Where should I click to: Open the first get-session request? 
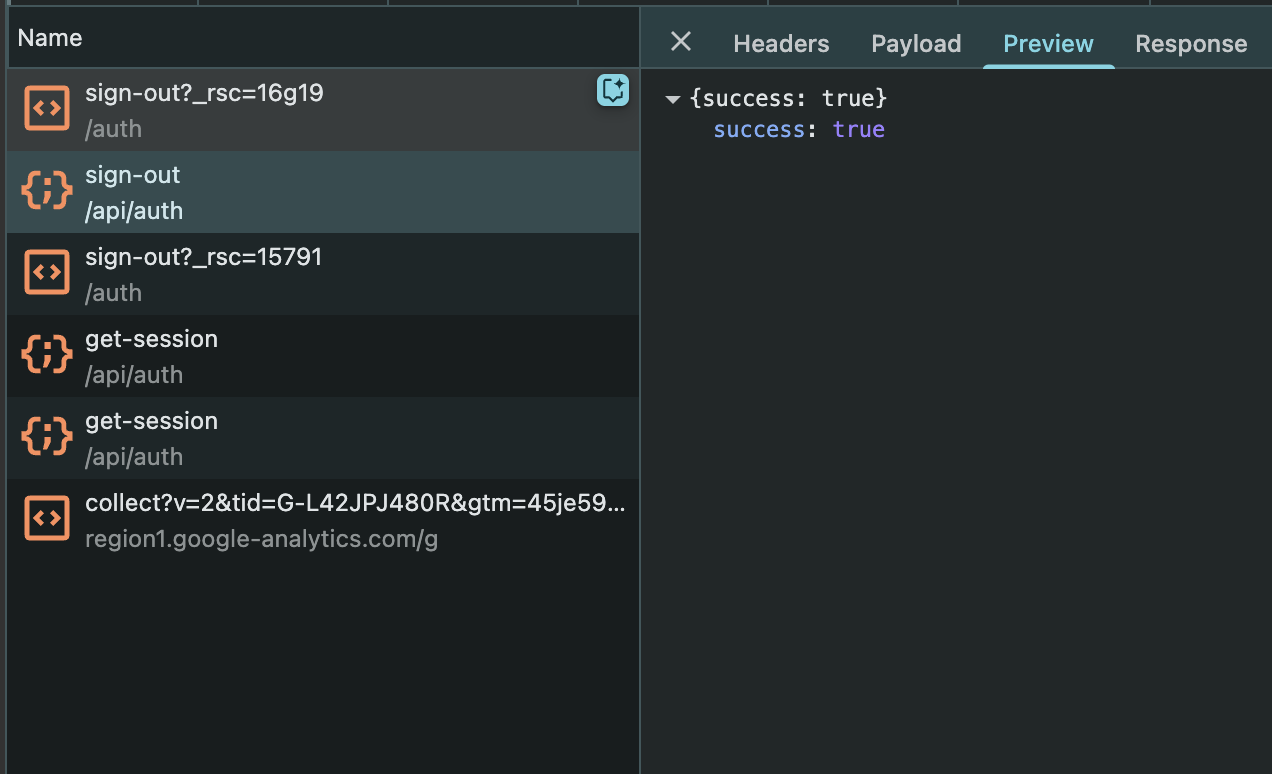[300, 355]
